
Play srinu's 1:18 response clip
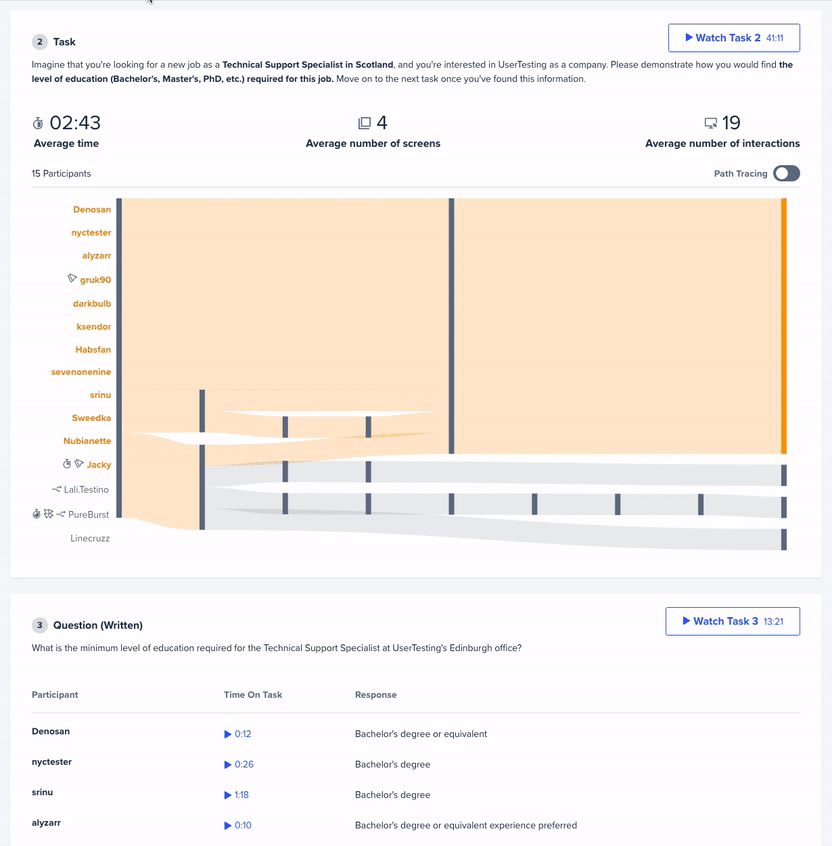[x=237, y=795]
